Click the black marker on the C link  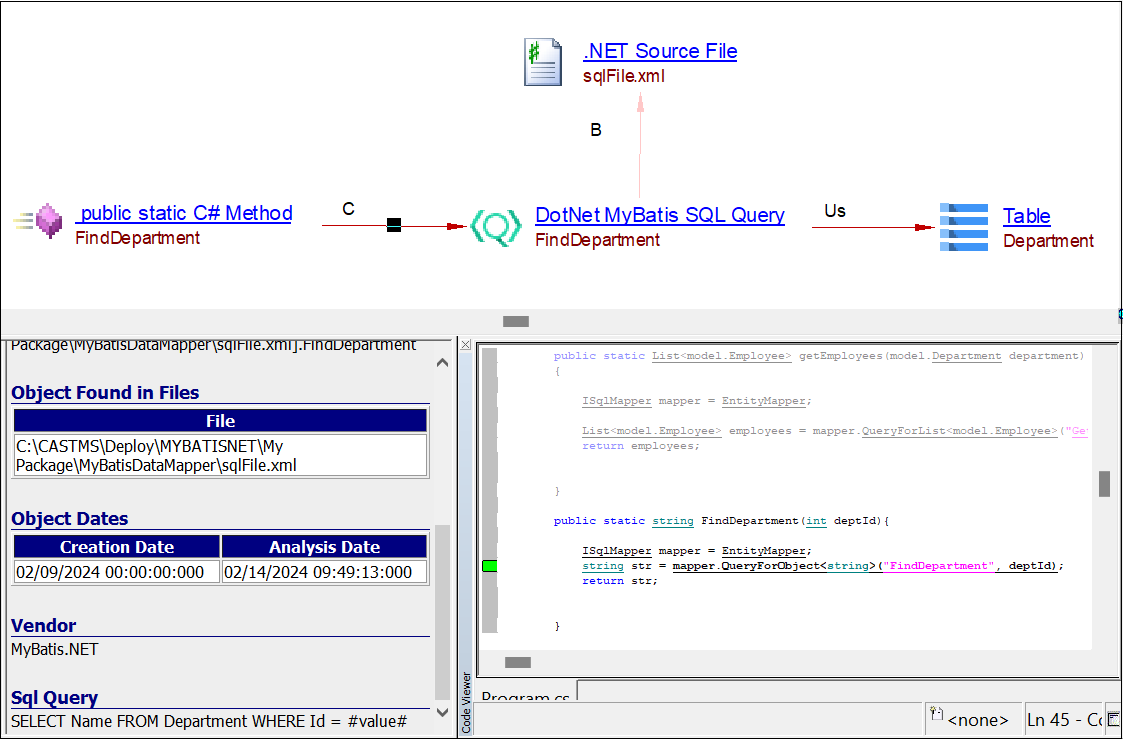tap(394, 226)
